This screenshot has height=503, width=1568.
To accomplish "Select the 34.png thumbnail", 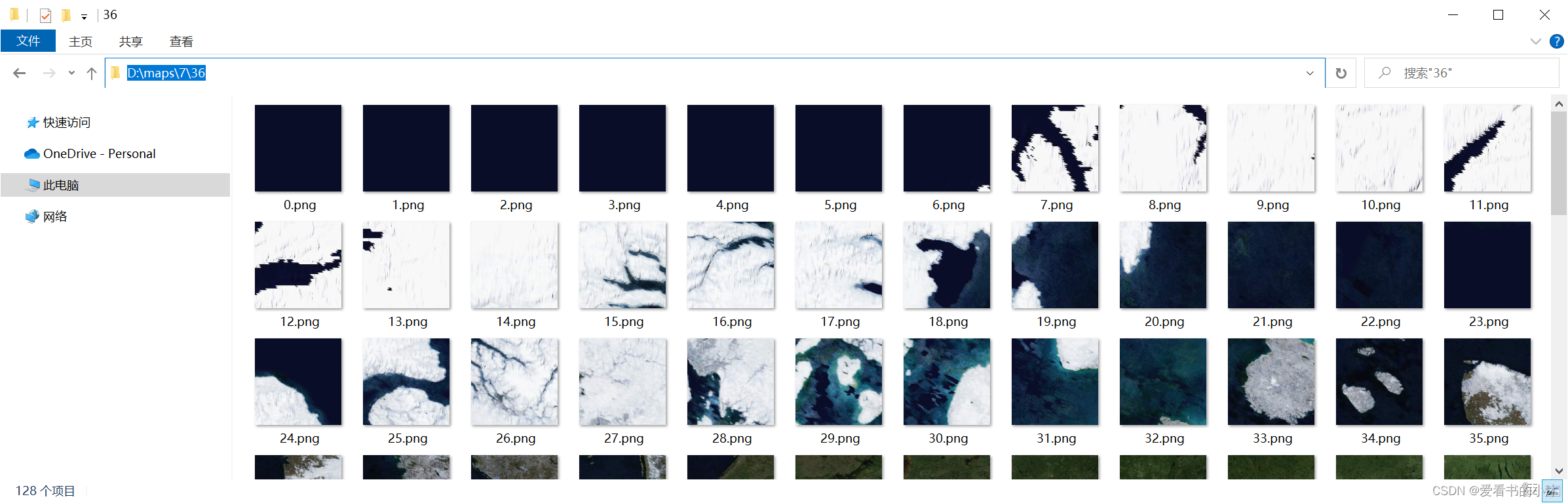I will (x=1379, y=382).
